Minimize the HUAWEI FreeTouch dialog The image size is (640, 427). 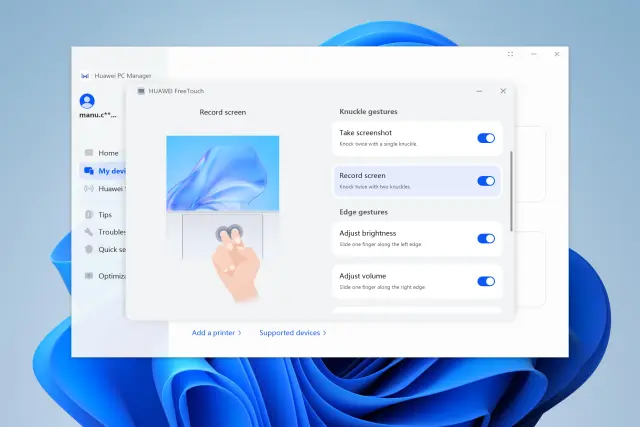[478, 91]
